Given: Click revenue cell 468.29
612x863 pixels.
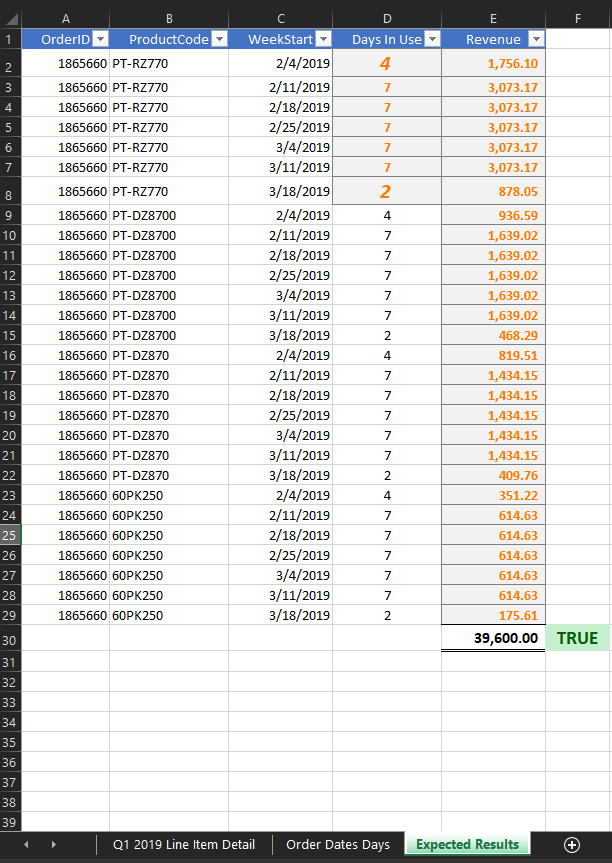Looking at the screenshot, I should [x=493, y=335].
